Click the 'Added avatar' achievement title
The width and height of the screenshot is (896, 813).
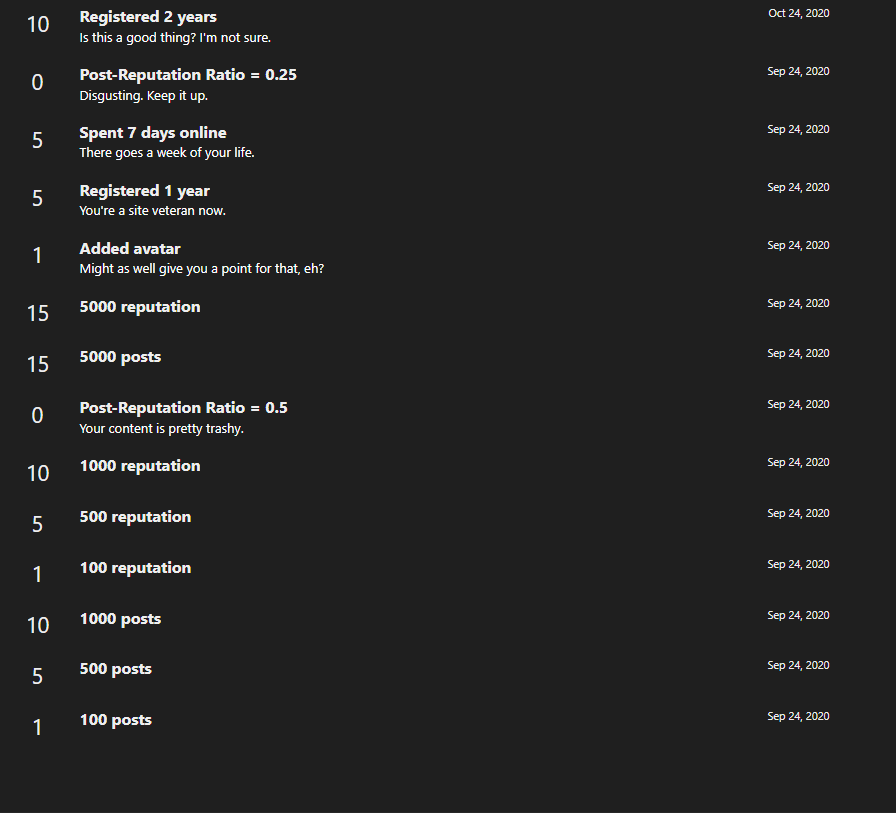[130, 249]
